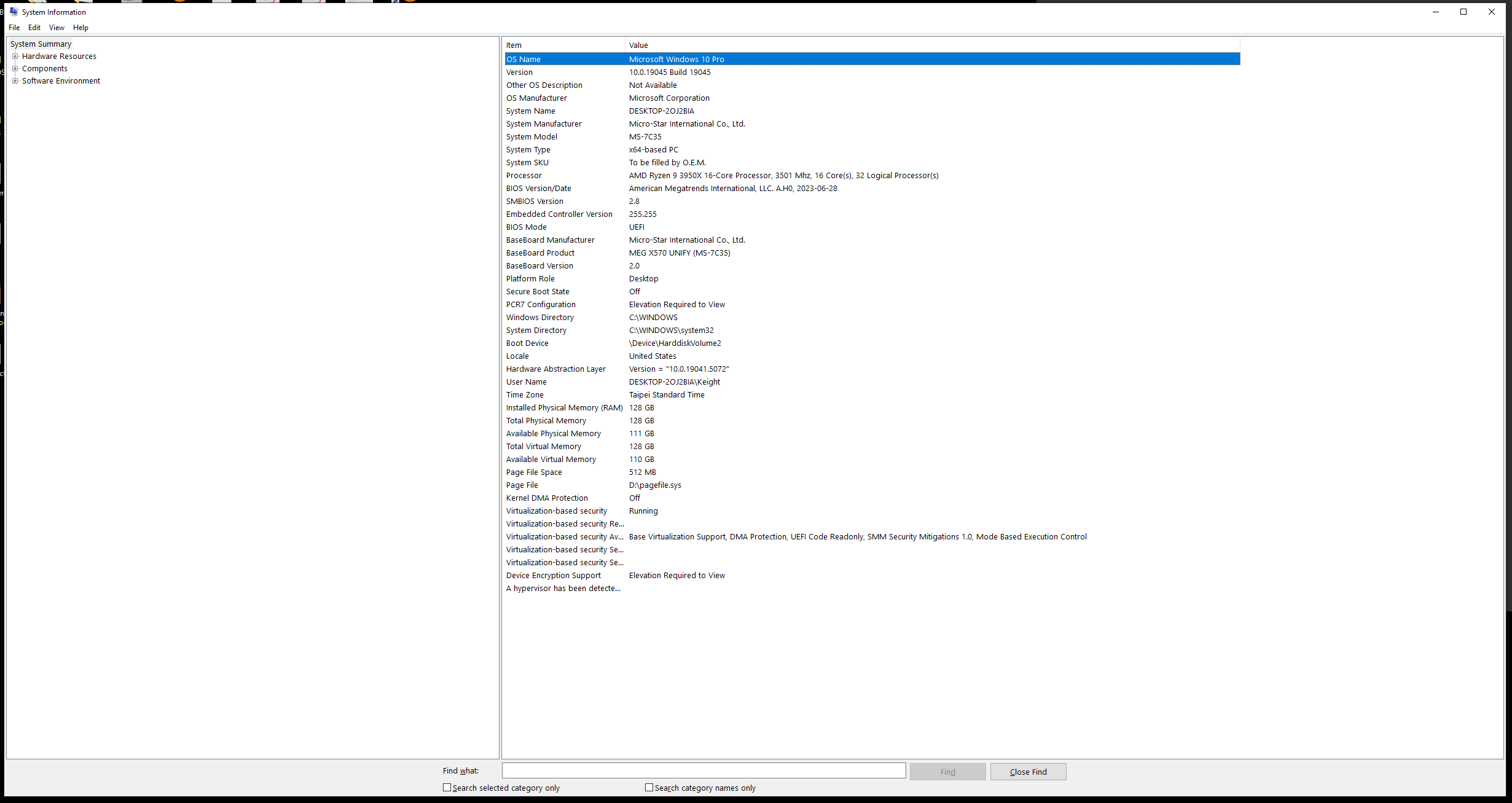This screenshot has height=803, width=1512.
Task: Select the System Directory row
Action: (x=872, y=331)
